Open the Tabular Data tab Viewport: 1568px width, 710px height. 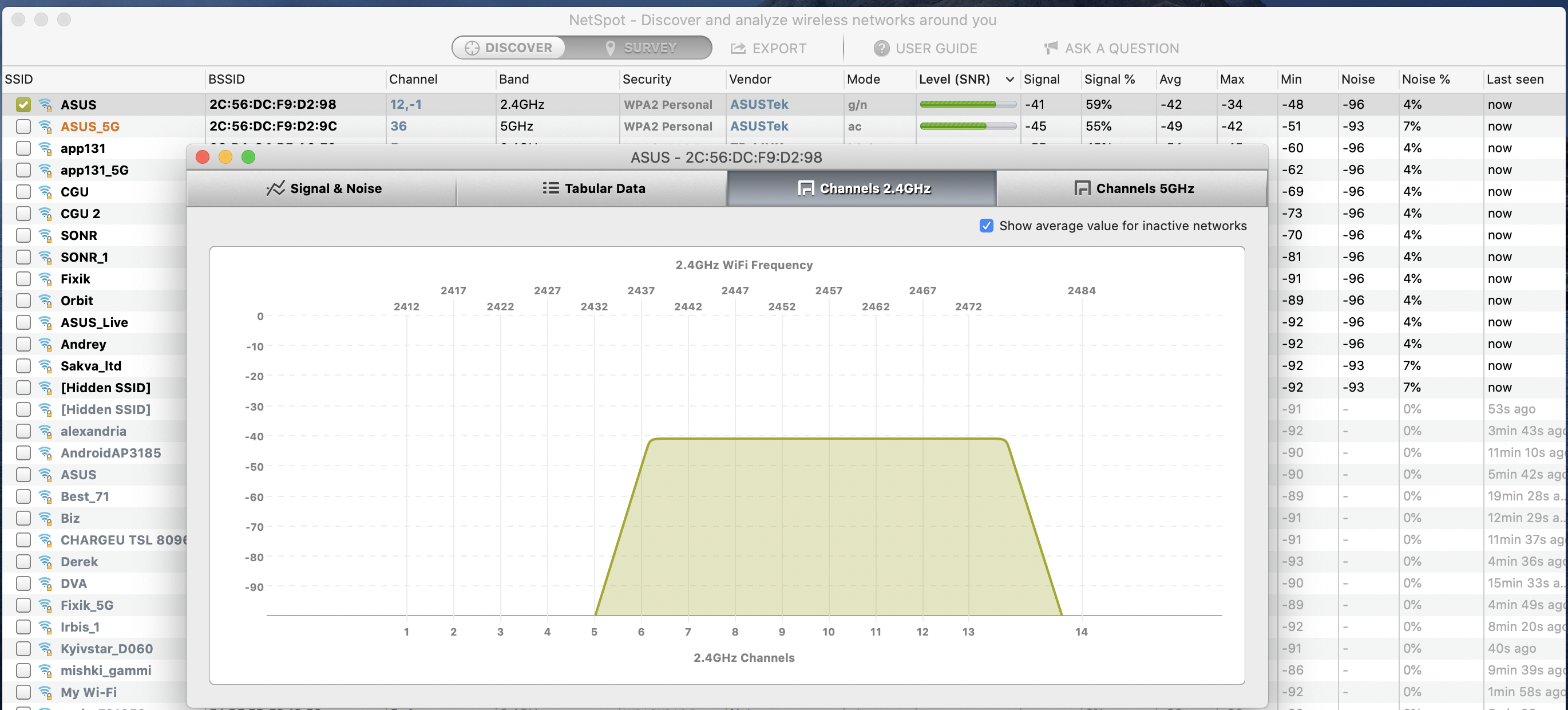point(592,188)
